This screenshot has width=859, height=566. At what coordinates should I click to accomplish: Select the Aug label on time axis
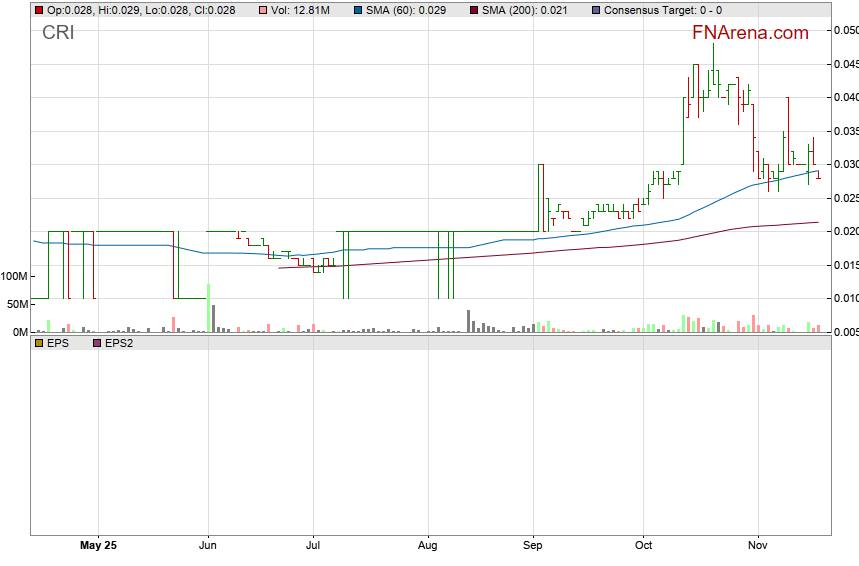(x=428, y=546)
